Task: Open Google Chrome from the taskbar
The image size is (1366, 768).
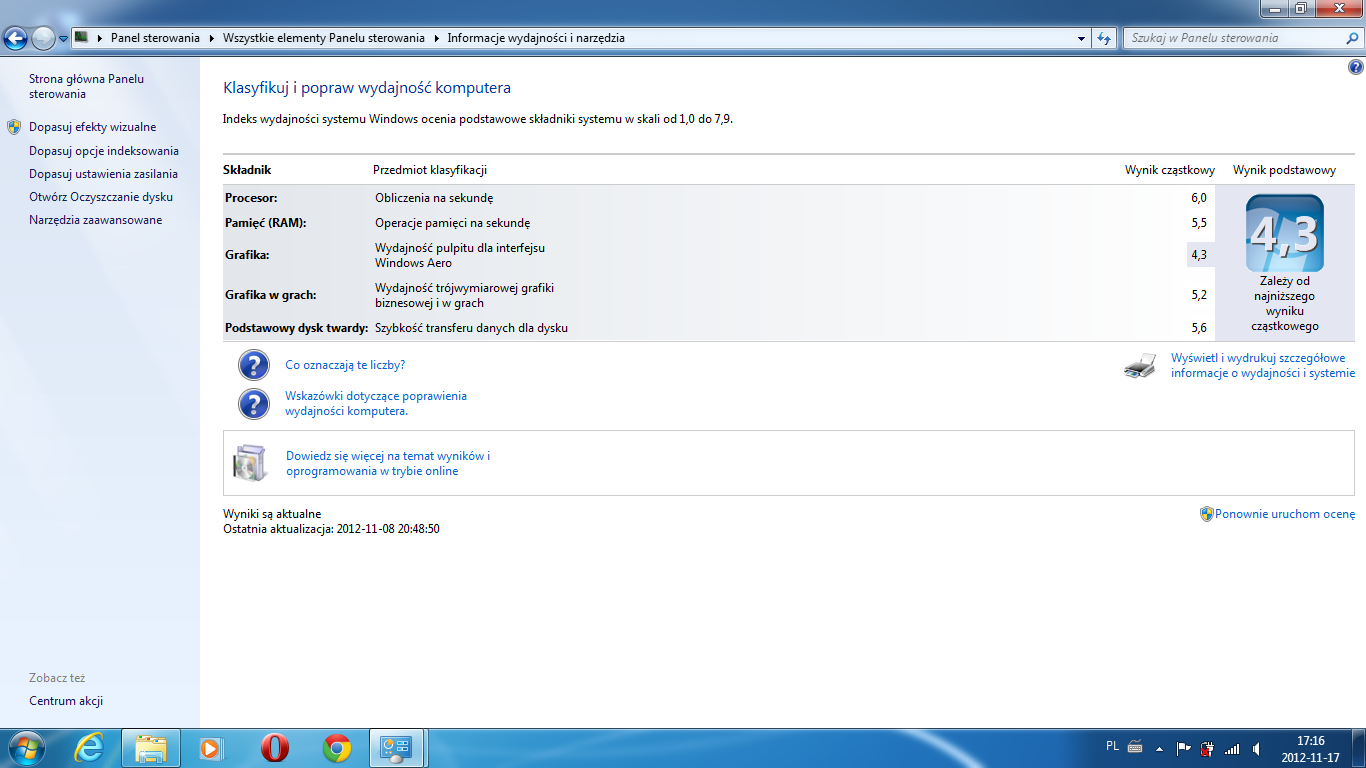Action: coord(337,748)
